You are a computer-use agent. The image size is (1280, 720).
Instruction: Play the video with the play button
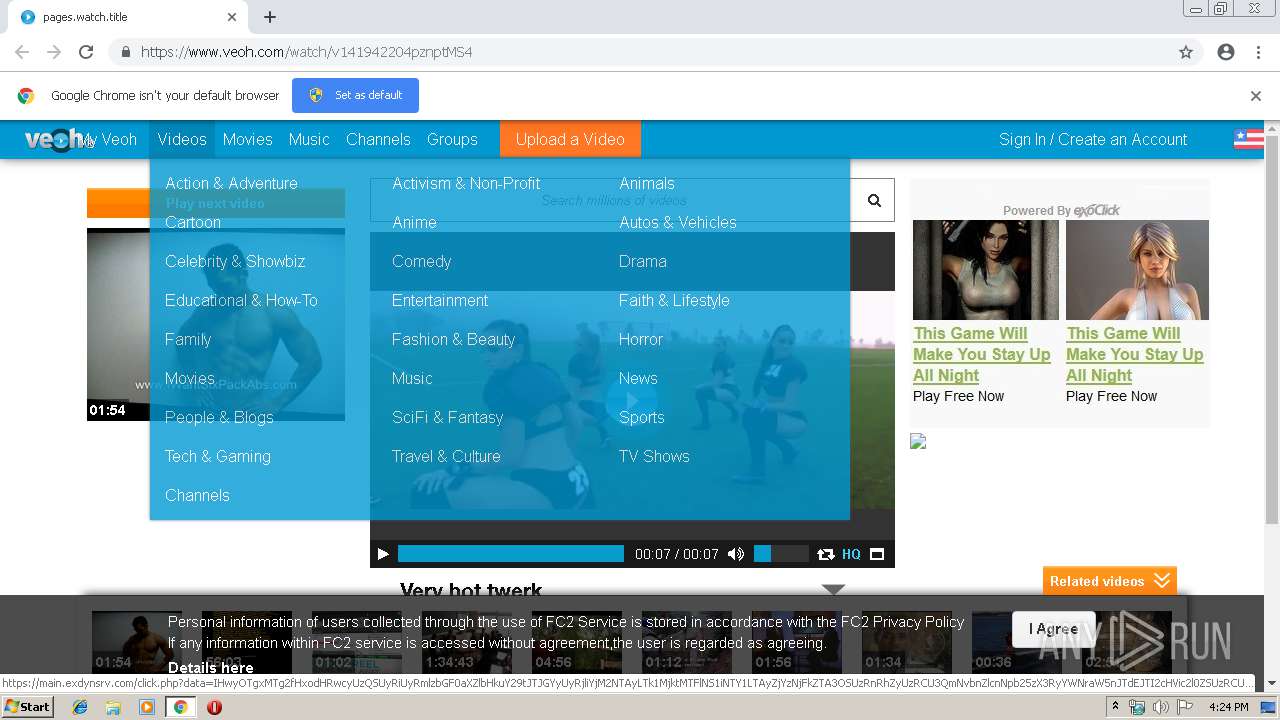383,554
